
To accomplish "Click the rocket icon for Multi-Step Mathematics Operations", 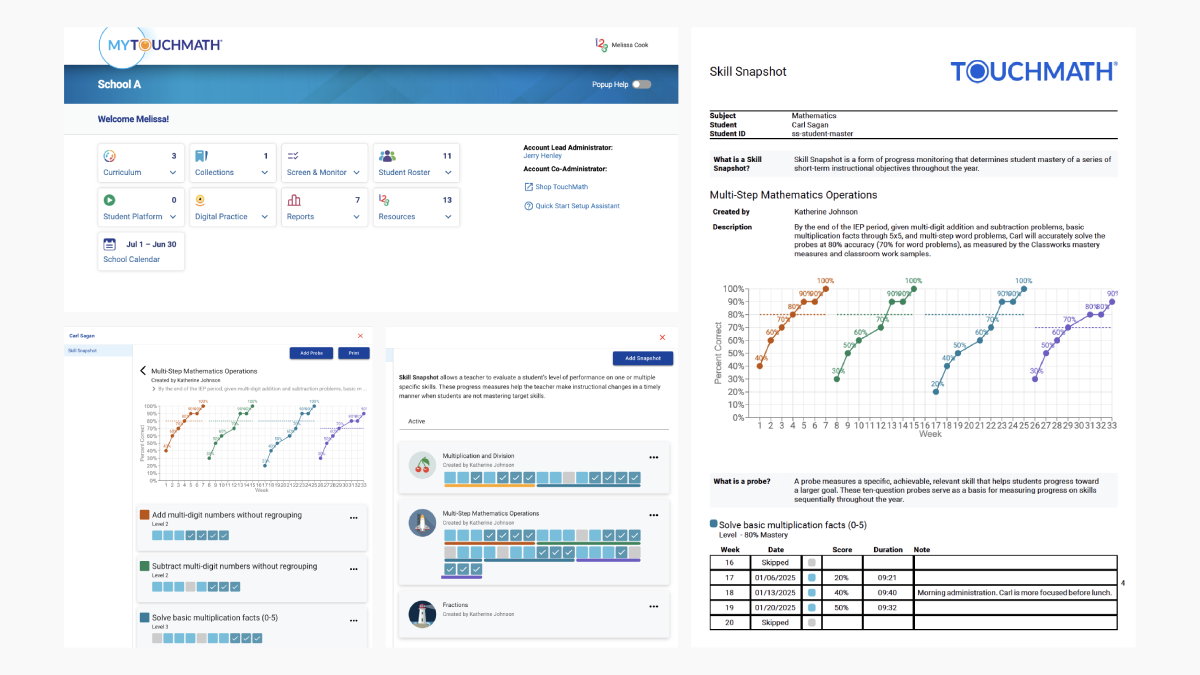I will pyautogui.click(x=422, y=521).
